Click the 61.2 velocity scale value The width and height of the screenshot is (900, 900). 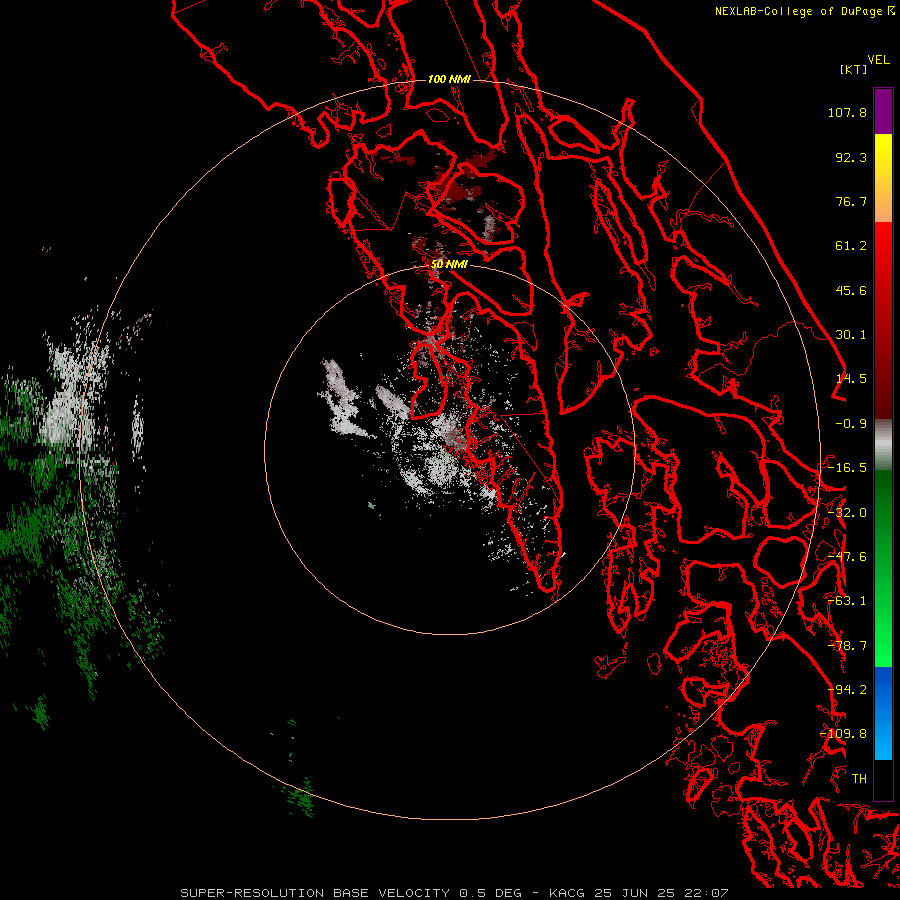851,246
